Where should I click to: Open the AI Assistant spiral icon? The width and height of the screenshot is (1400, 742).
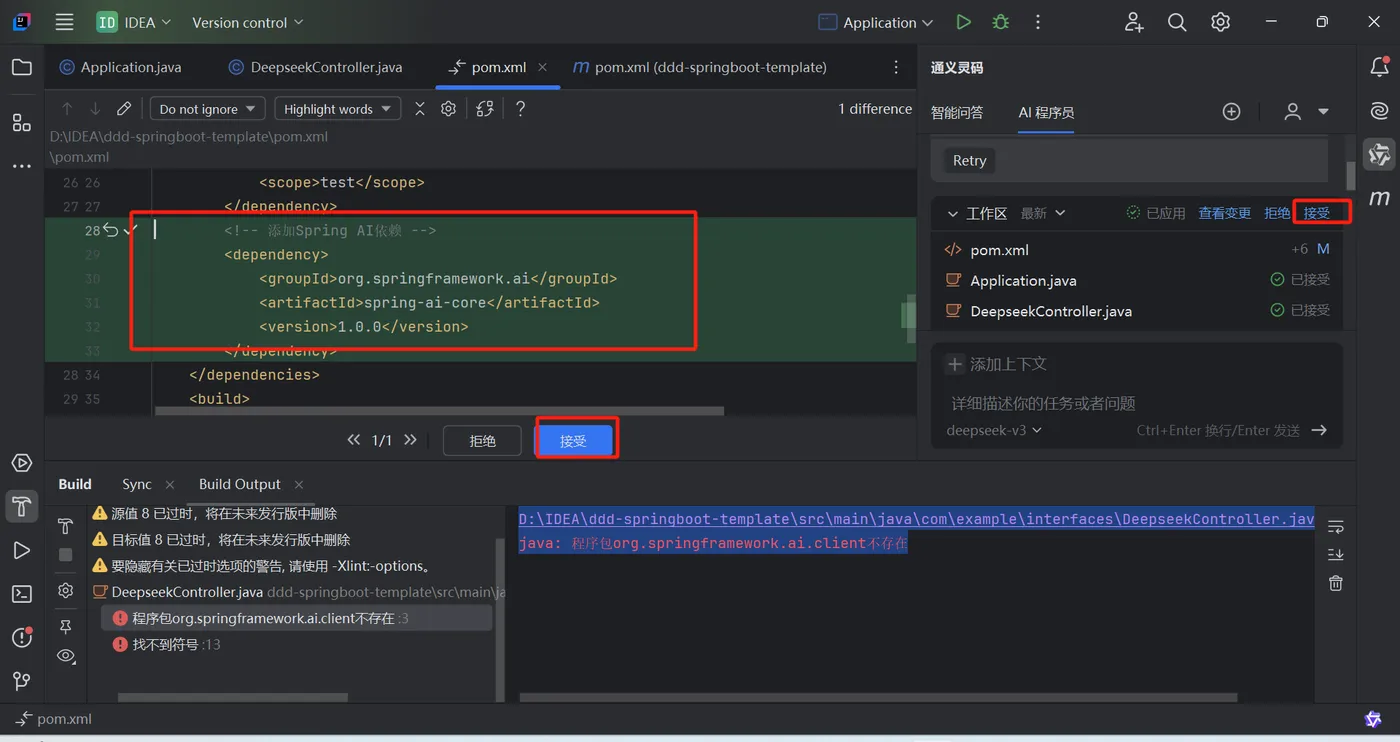(1379, 111)
